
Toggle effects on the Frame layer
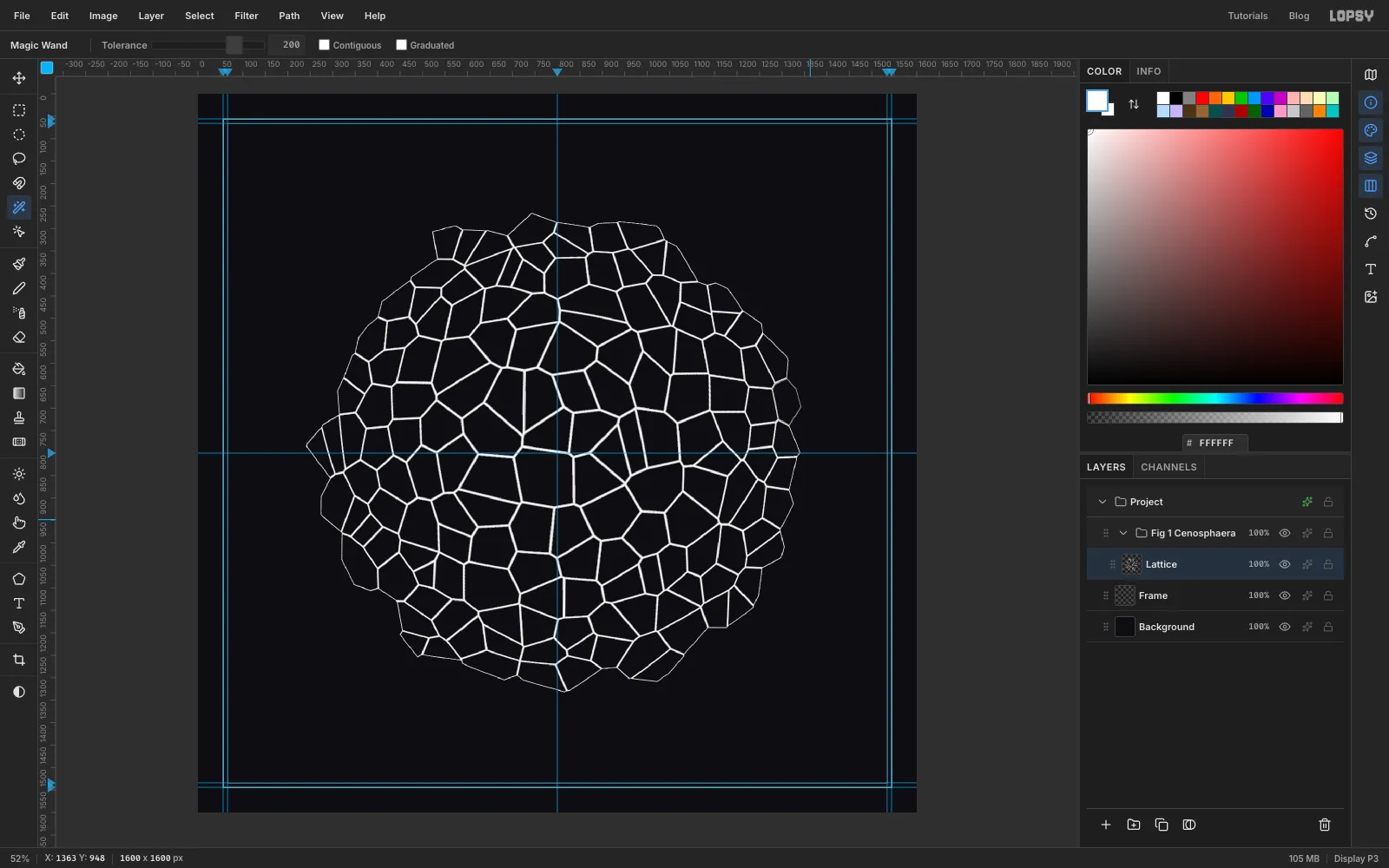(x=1307, y=595)
